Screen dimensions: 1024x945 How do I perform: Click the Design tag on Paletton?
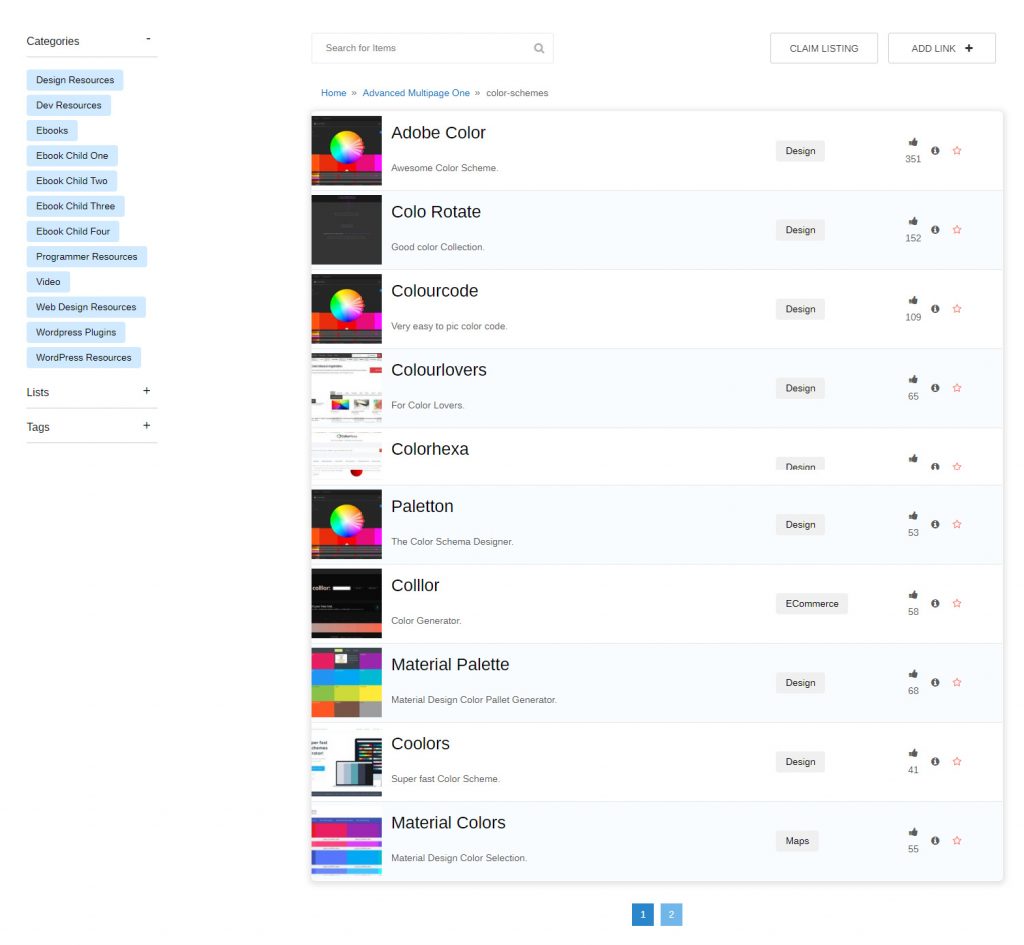click(x=800, y=524)
